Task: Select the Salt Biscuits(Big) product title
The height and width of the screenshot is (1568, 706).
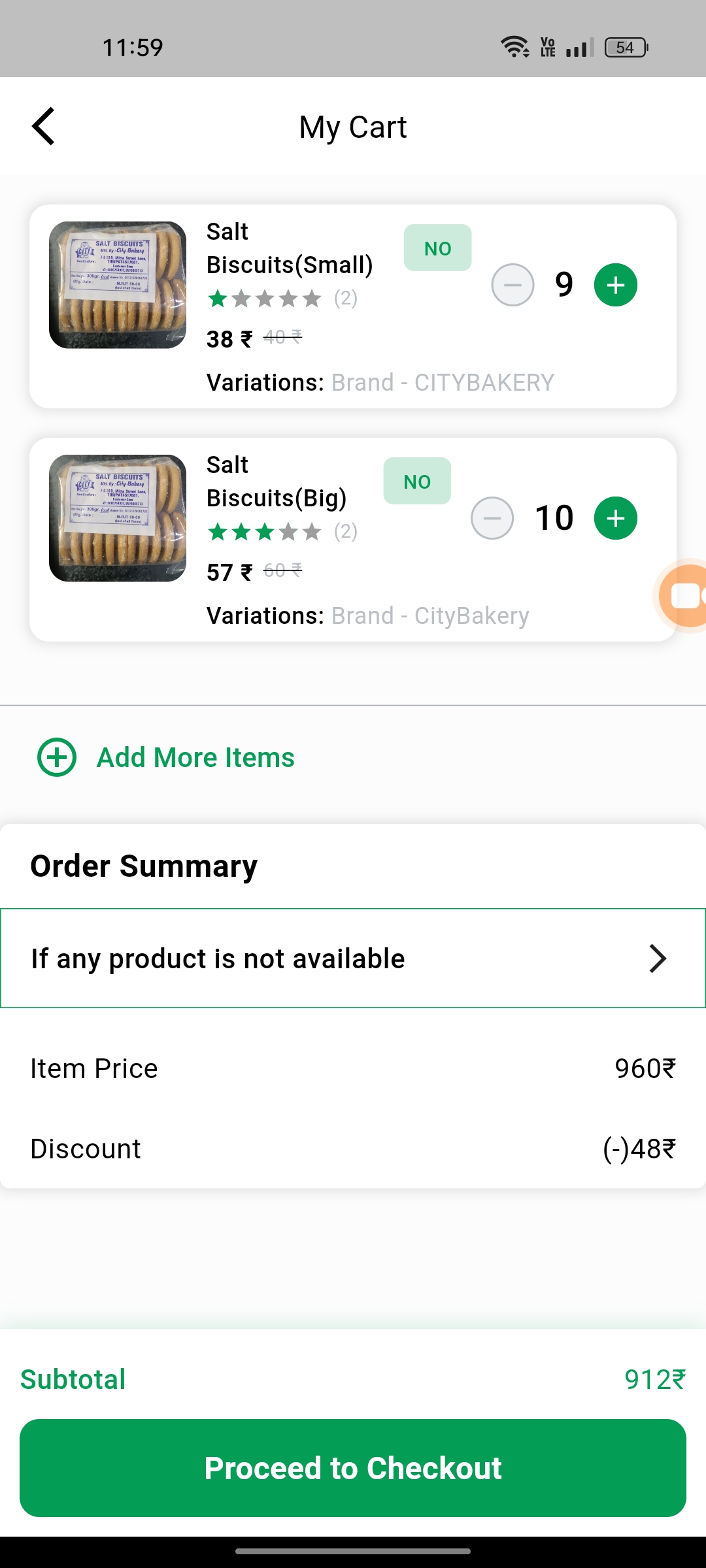Action: 277,482
